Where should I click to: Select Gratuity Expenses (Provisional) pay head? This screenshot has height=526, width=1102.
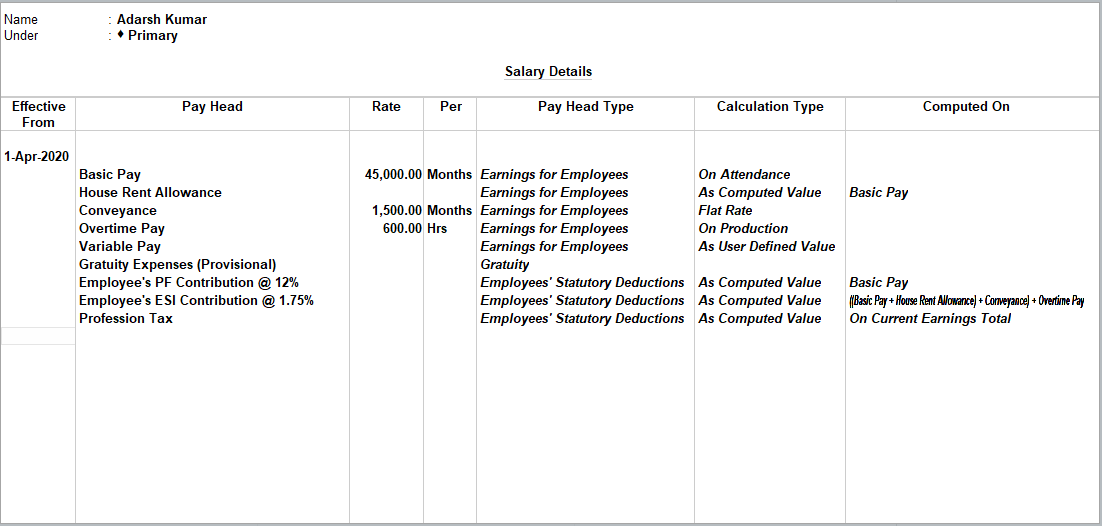178,264
